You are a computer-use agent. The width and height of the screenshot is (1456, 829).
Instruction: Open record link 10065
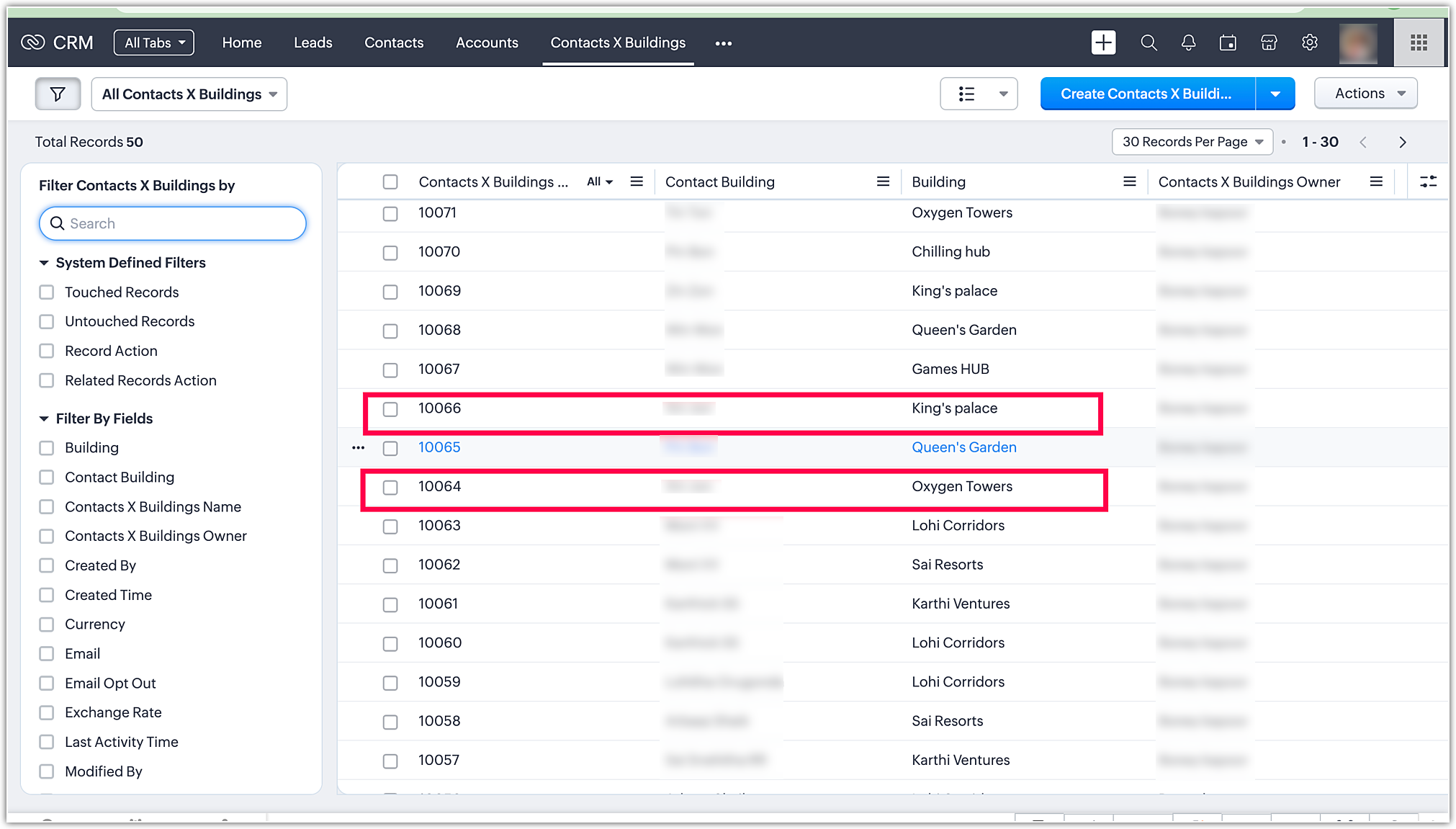click(x=439, y=447)
